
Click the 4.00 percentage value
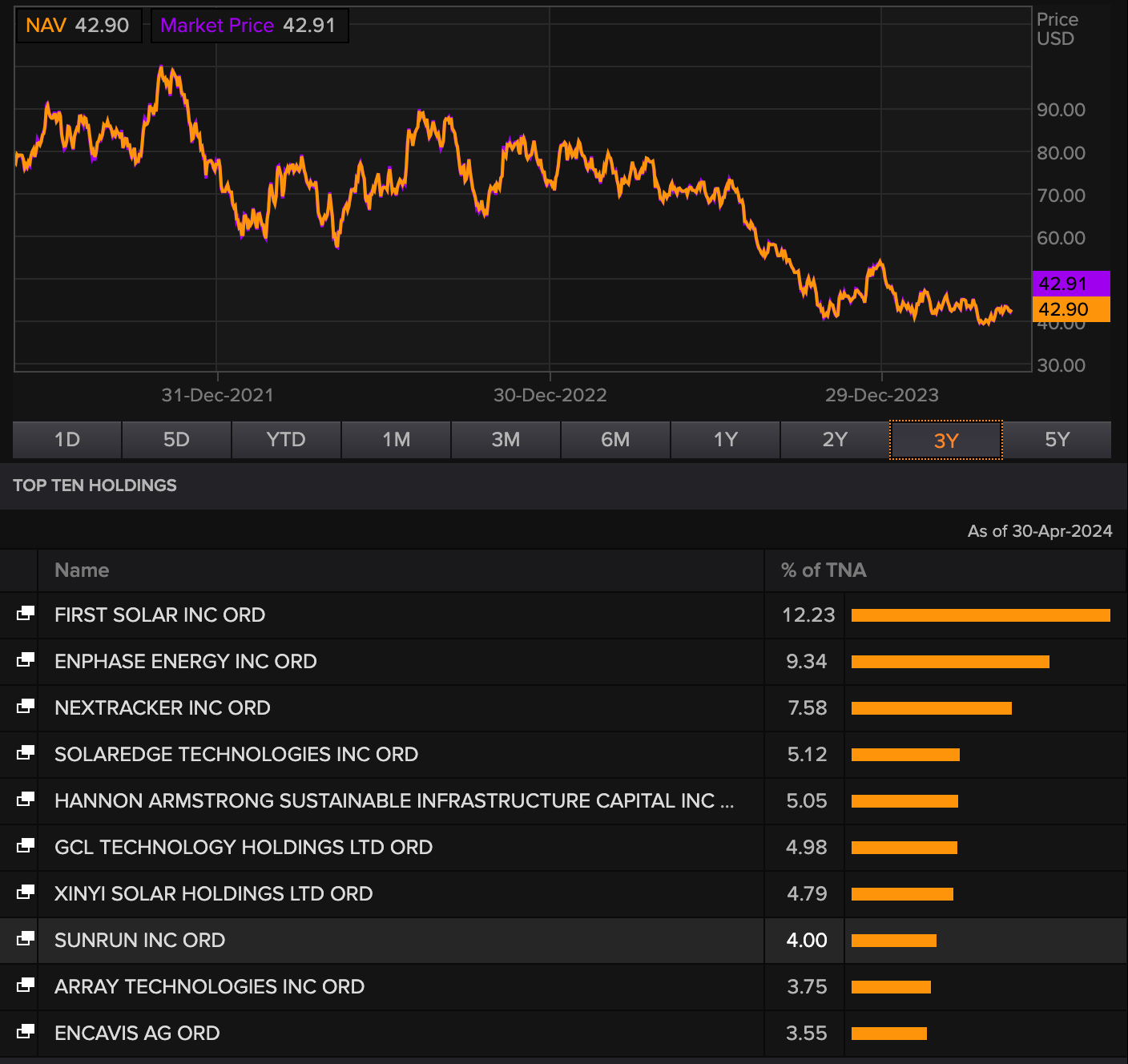click(807, 940)
